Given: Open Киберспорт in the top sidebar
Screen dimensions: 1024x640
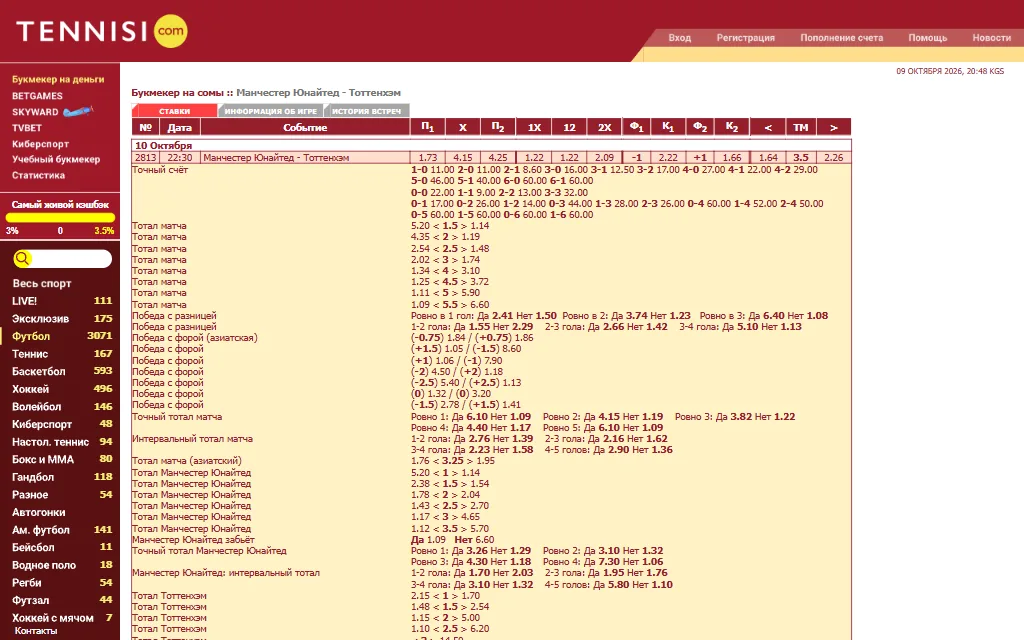Looking at the screenshot, I should tap(40, 144).
